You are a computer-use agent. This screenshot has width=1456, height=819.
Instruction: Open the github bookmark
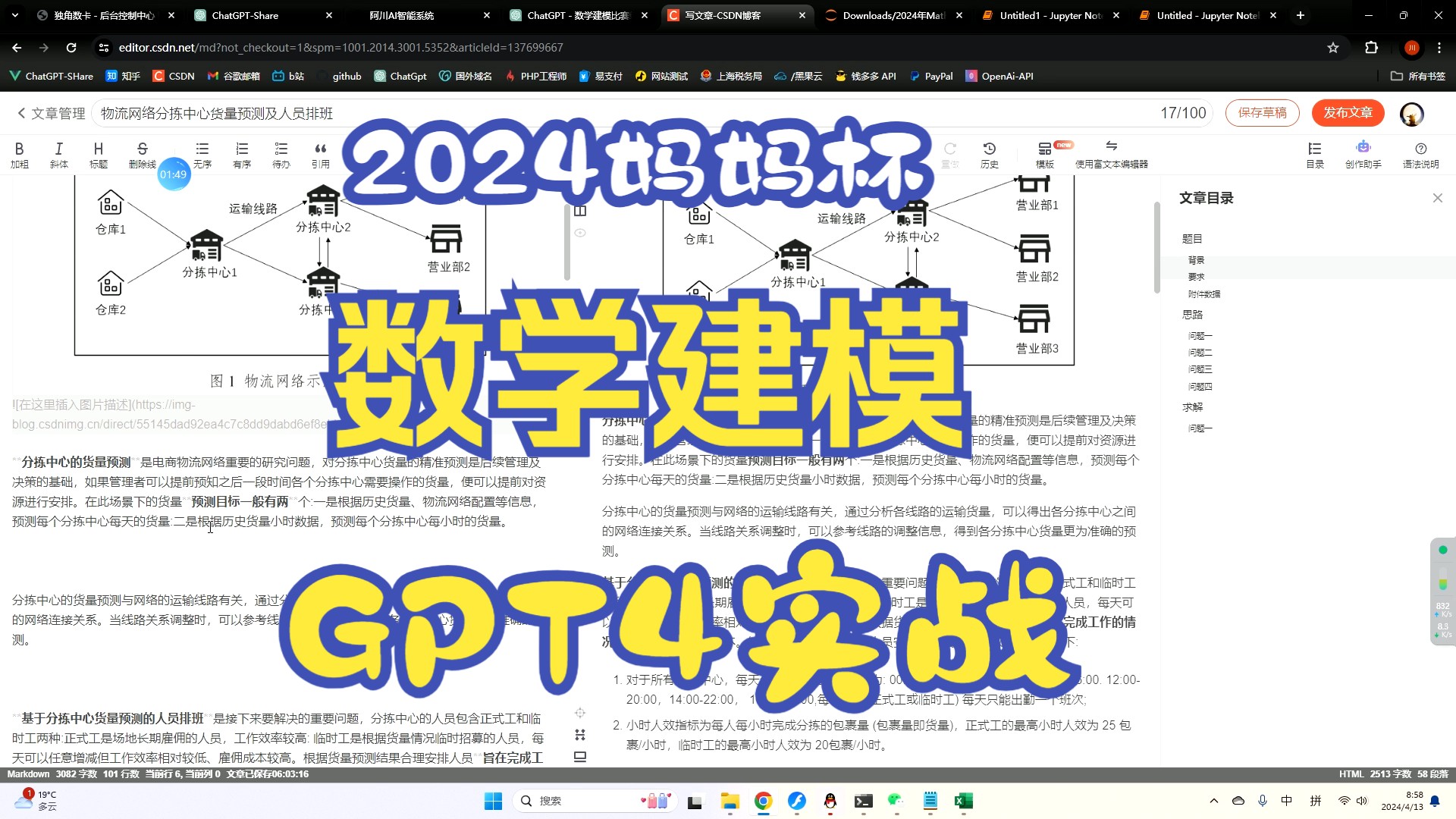(340, 76)
